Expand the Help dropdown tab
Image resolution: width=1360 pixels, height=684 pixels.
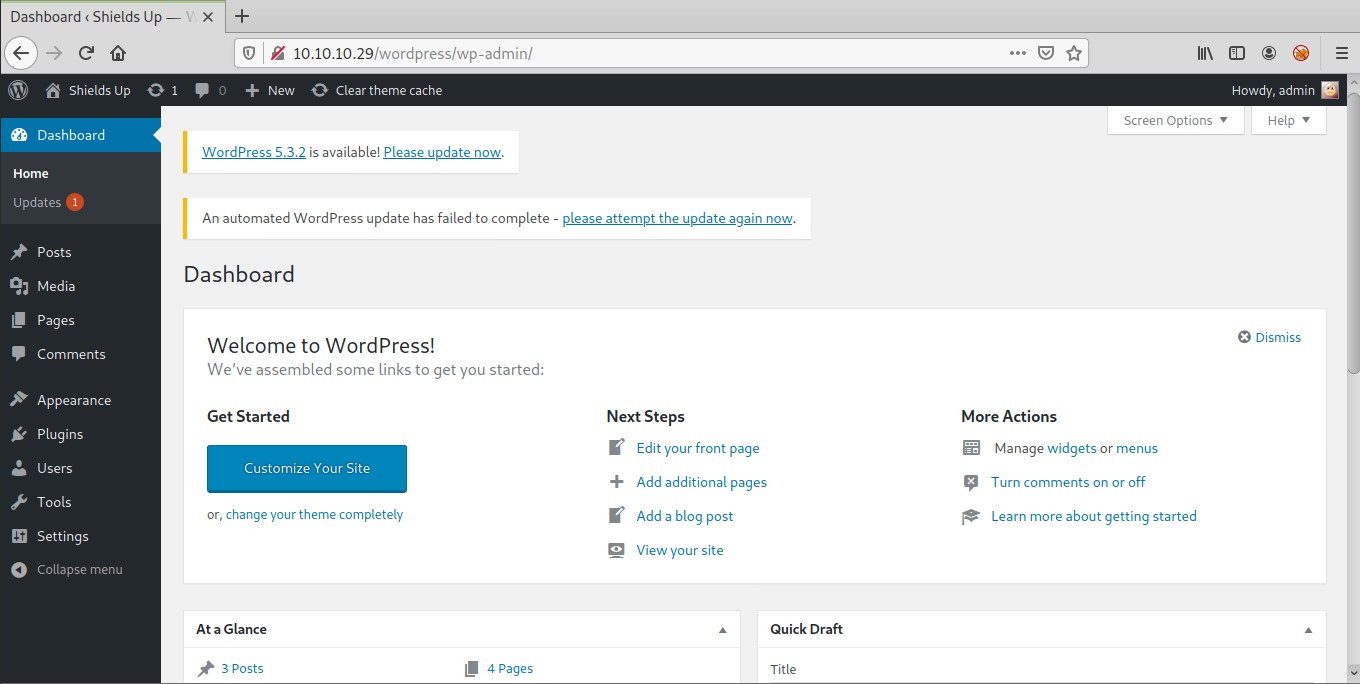pos(1288,120)
